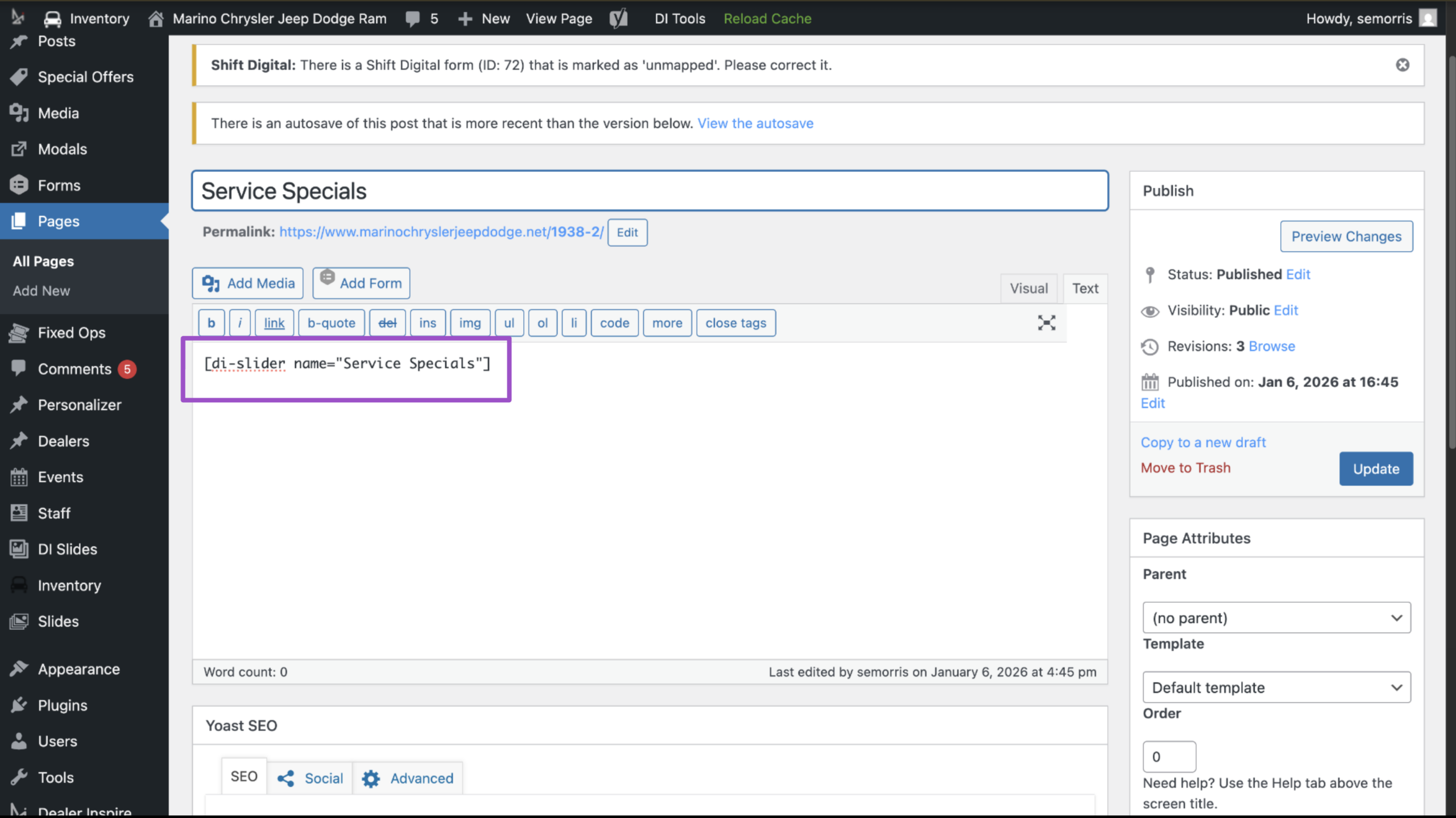The width and height of the screenshot is (1456, 818).
Task: Click the DI Slides icon
Action: point(19,549)
